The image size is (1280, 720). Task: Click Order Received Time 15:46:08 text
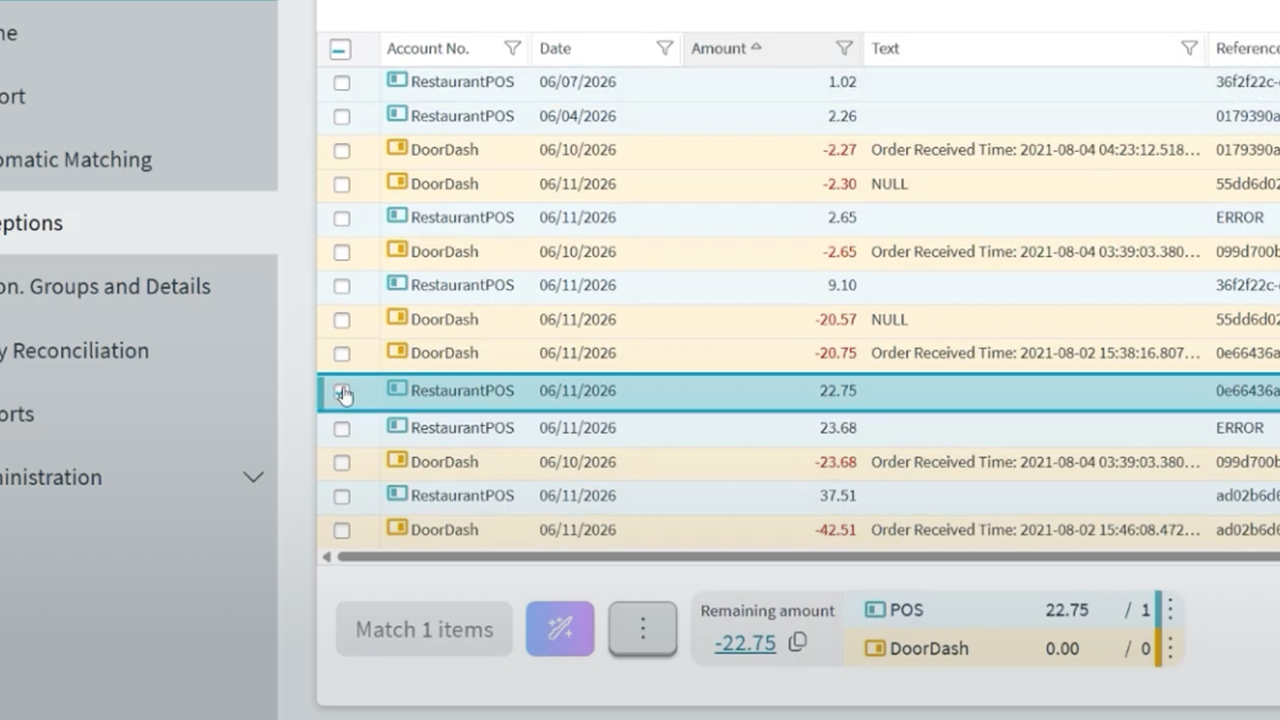click(1035, 530)
